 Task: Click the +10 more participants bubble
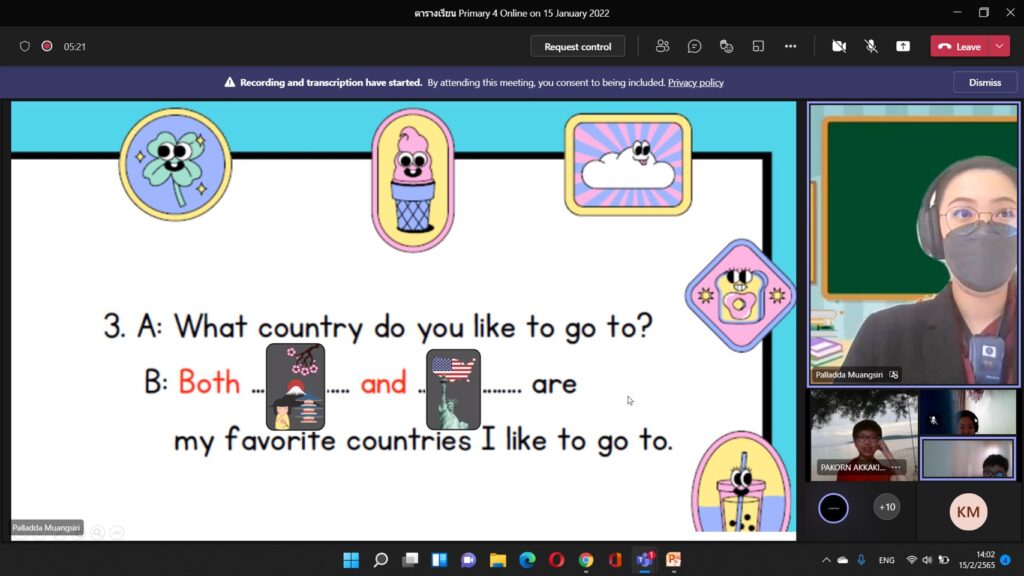tap(887, 507)
